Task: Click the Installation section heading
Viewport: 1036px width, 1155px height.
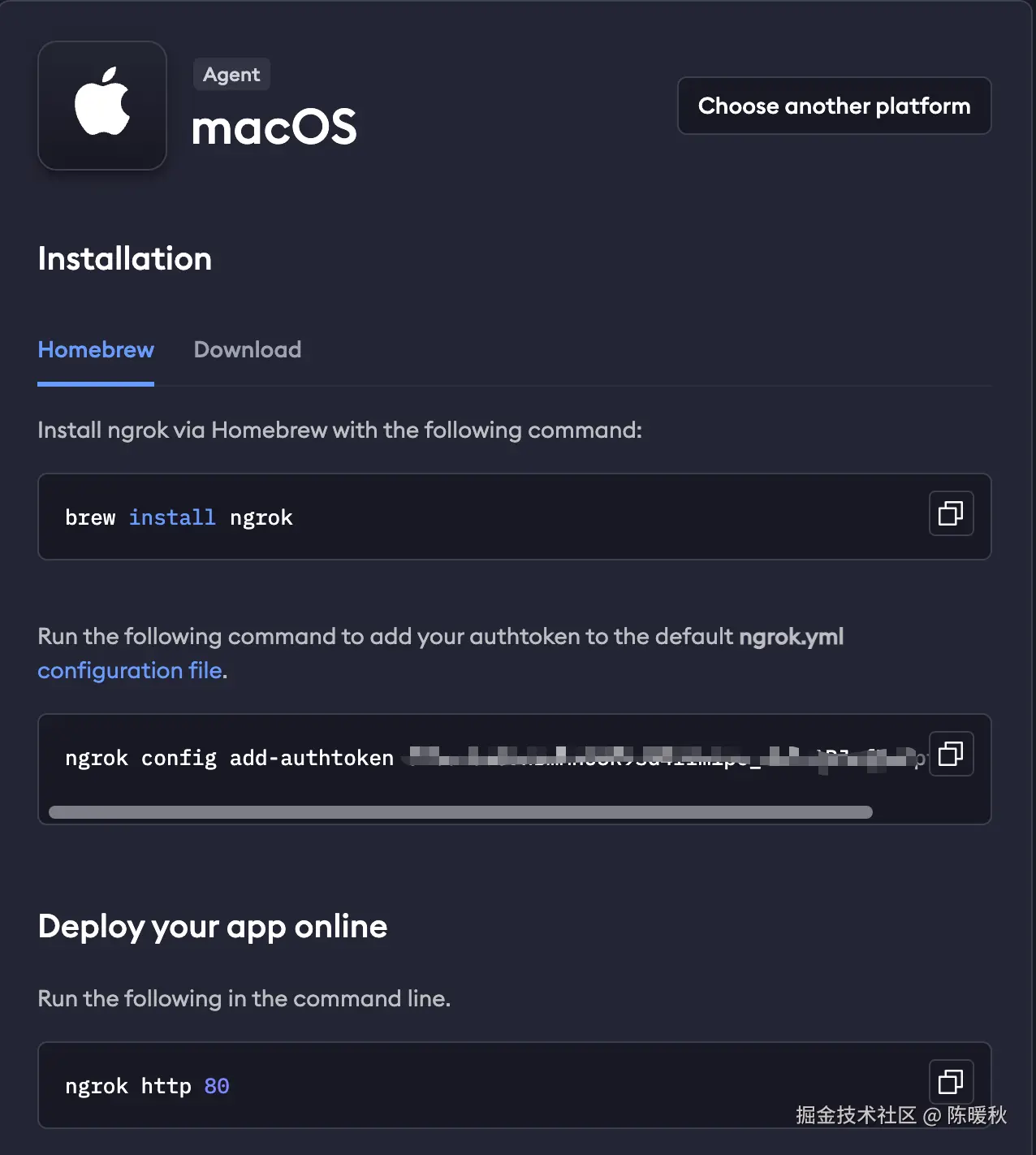Action: click(x=125, y=259)
